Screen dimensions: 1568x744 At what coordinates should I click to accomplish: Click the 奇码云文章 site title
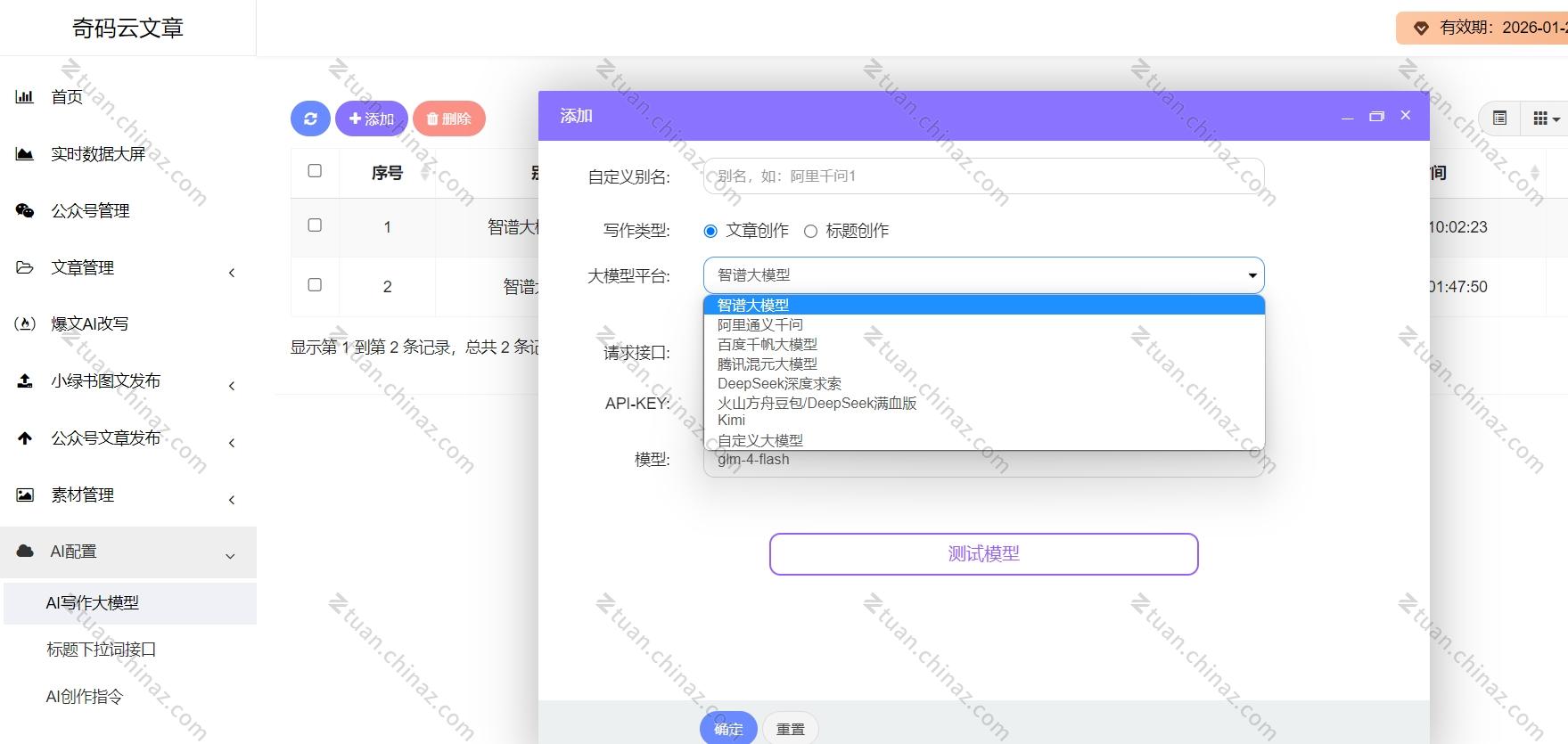[127, 29]
